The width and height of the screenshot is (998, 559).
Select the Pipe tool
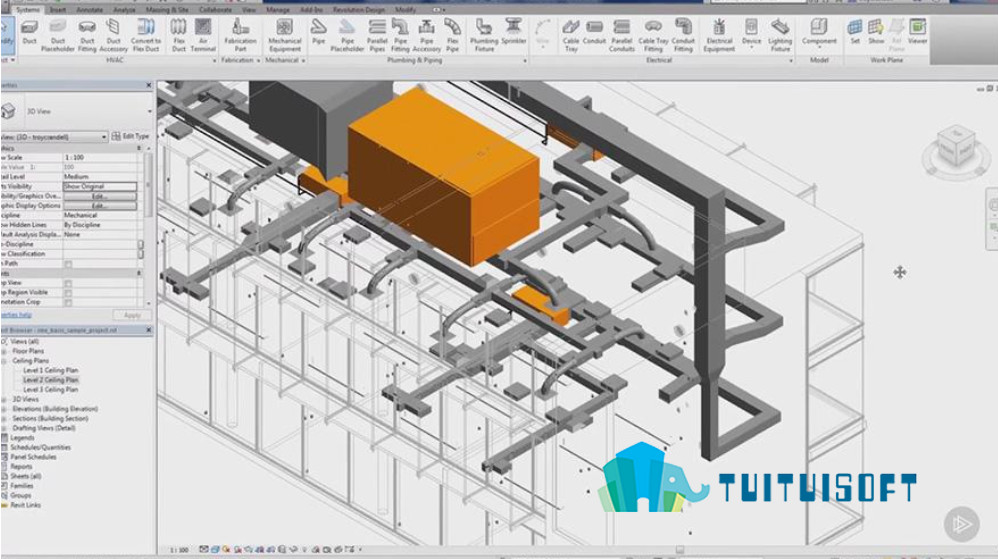point(318,32)
